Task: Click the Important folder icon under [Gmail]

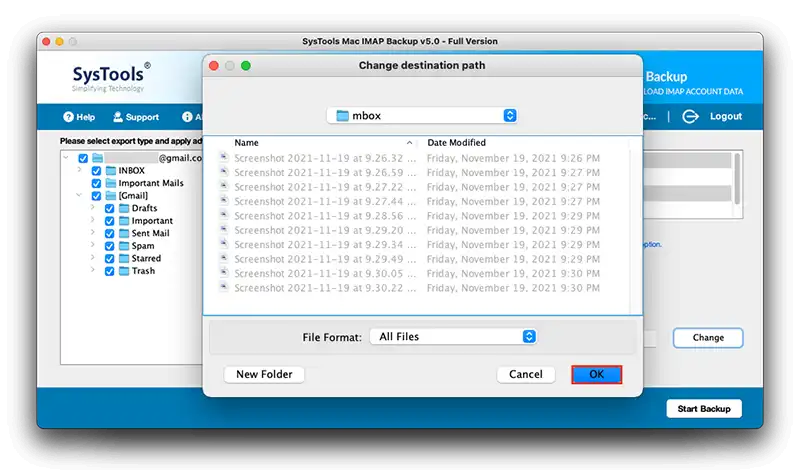Action: click(124, 221)
